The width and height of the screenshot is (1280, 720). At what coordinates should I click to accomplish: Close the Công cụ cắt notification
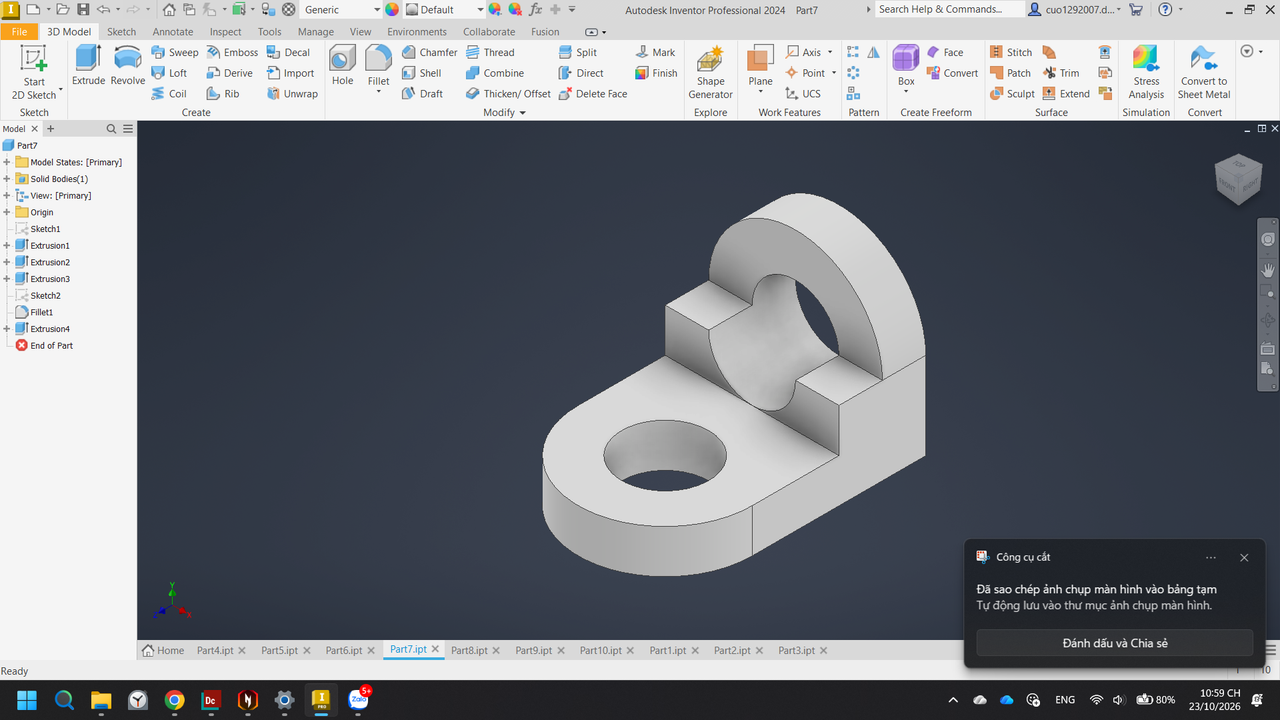point(1244,558)
